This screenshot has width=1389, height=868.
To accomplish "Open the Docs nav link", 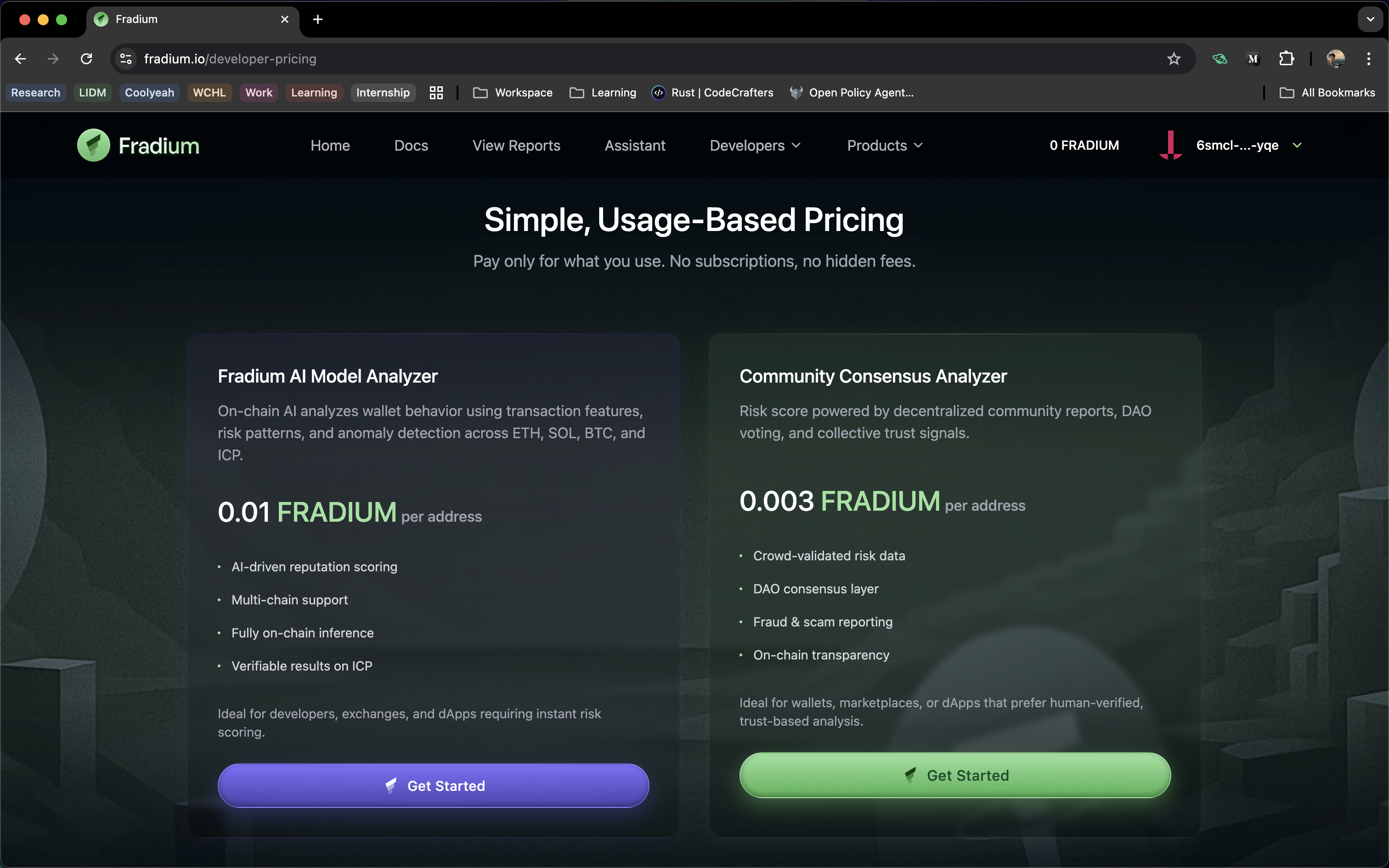I will [411, 146].
